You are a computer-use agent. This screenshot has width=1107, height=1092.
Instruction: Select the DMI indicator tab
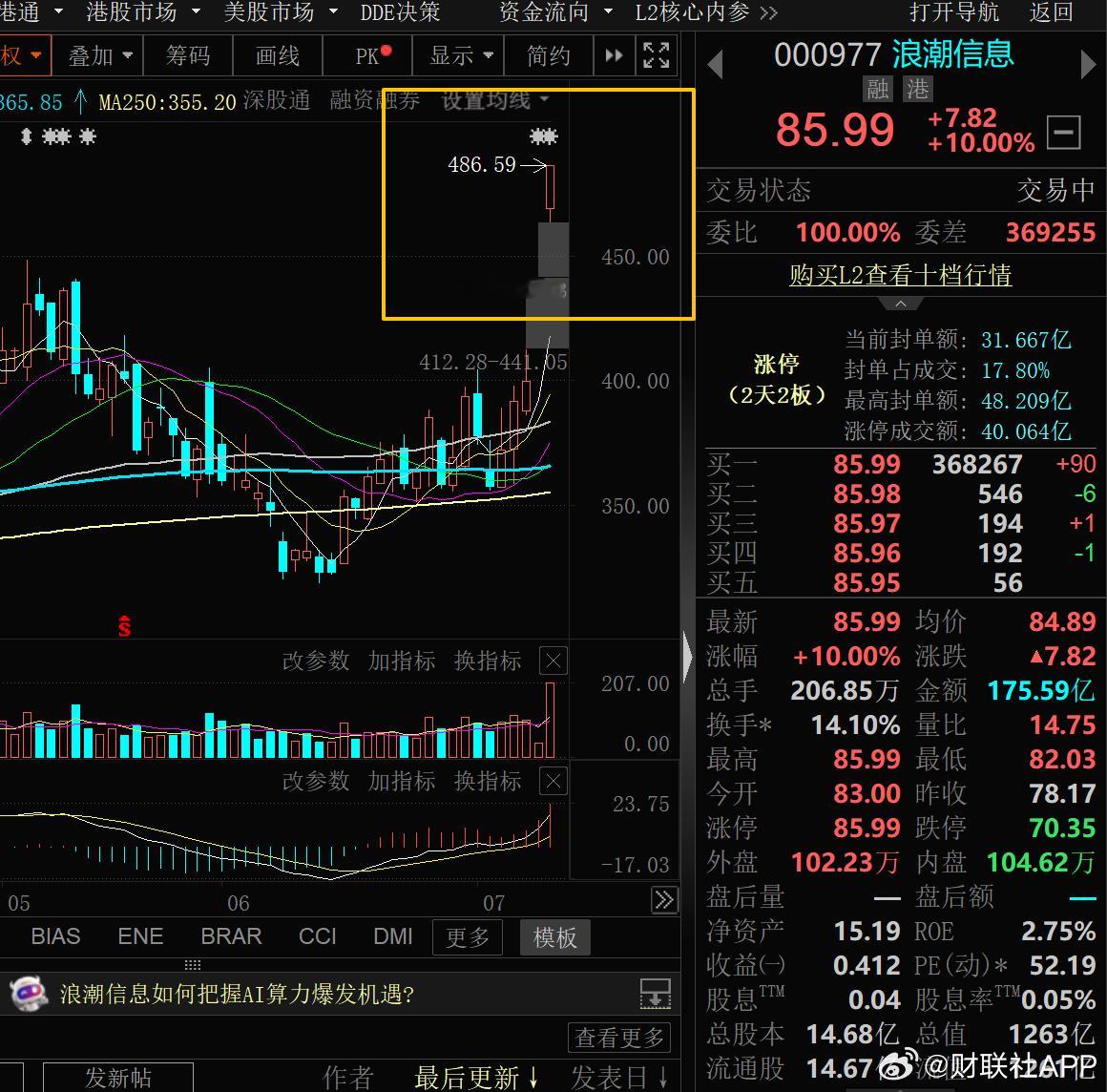pyautogui.click(x=392, y=936)
